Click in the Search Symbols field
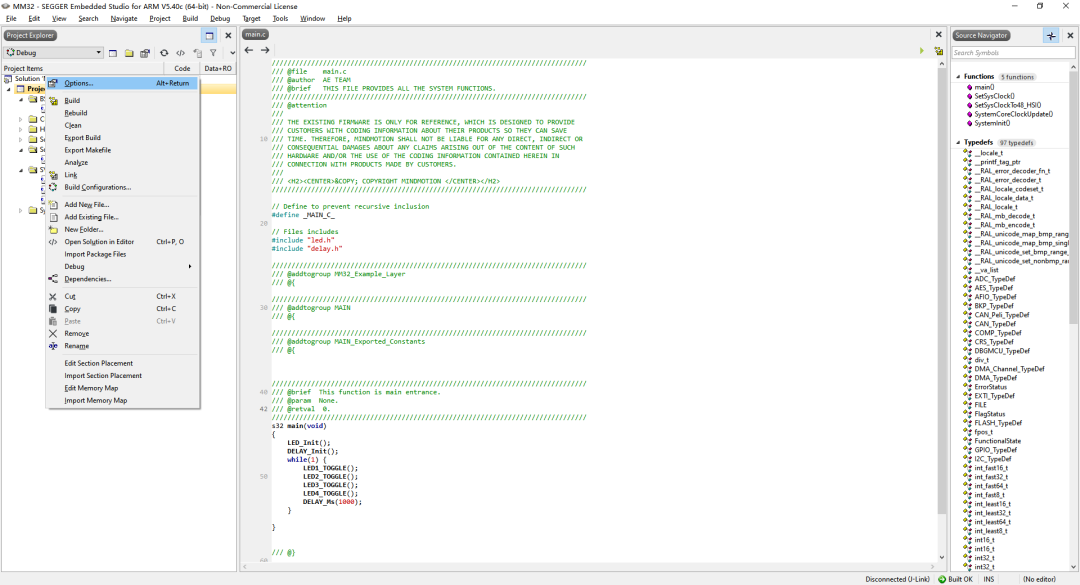The image size is (1080, 585). (x=1012, y=53)
